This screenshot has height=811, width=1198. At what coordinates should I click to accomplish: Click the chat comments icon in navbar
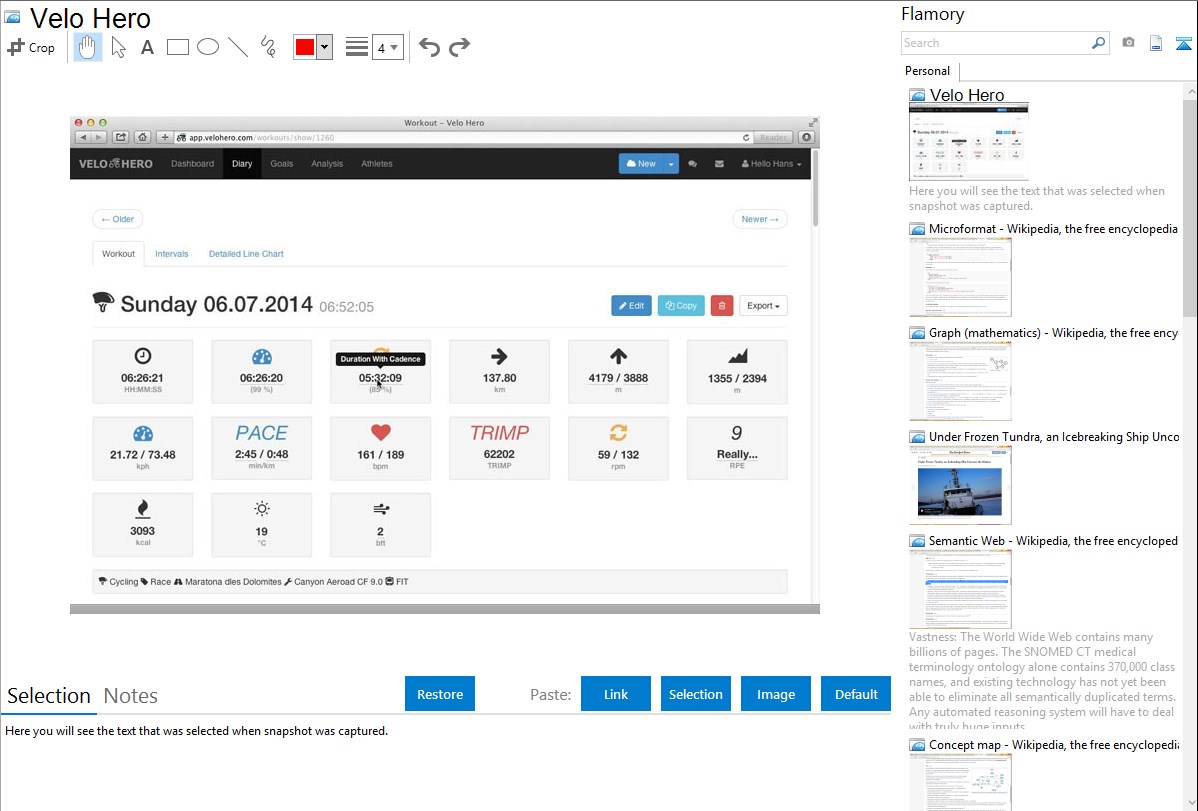pyautogui.click(x=693, y=164)
